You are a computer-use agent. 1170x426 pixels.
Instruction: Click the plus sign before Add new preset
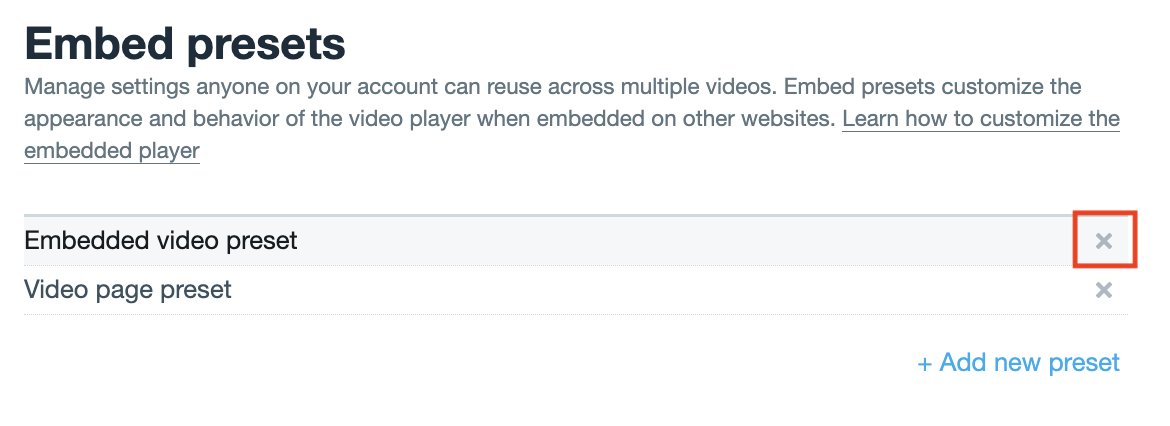pyautogui.click(x=925, y=362)
